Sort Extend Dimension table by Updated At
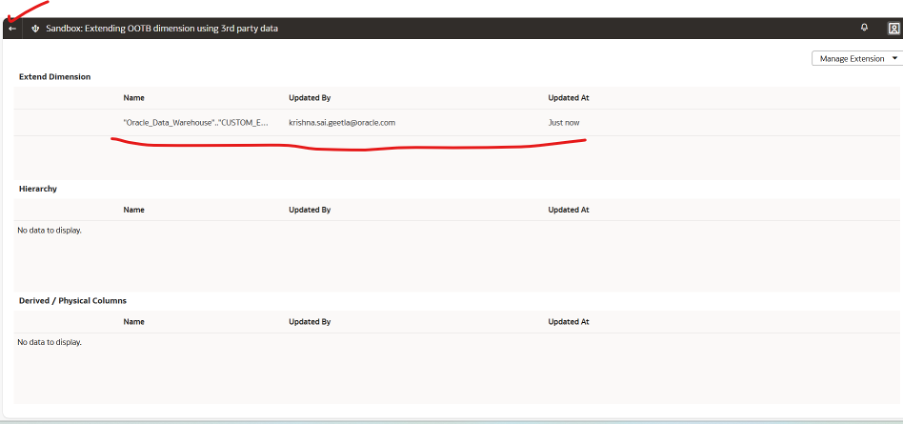 click(x=568, y=98)
